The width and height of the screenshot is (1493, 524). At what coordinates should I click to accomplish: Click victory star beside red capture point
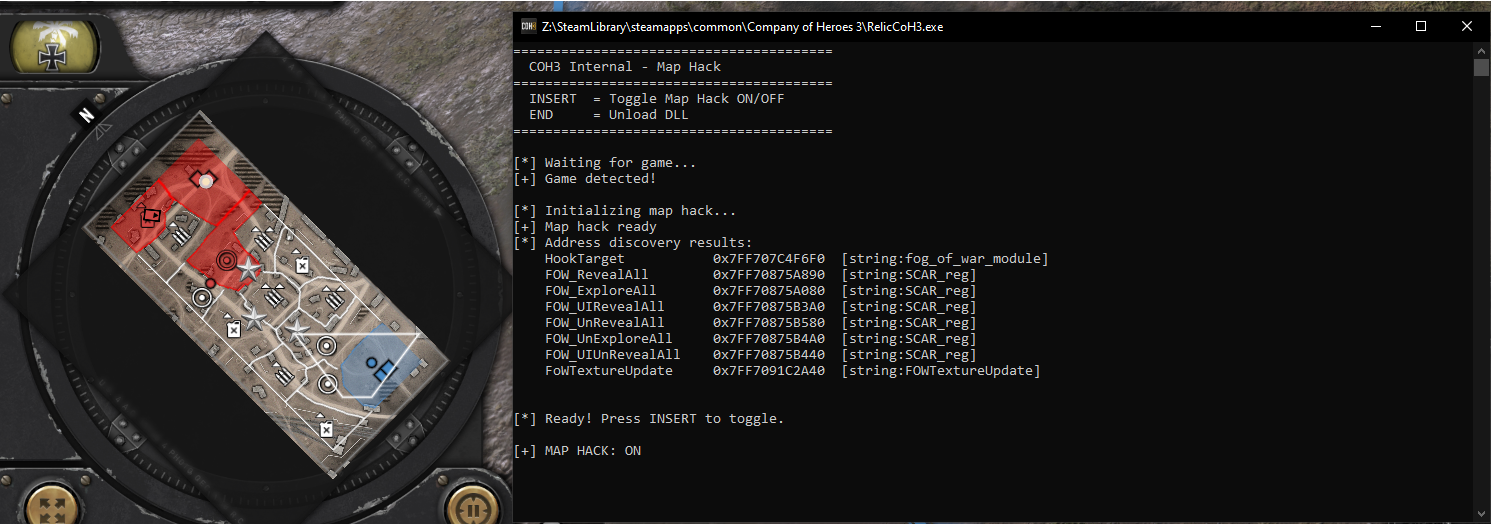point(249,270)
